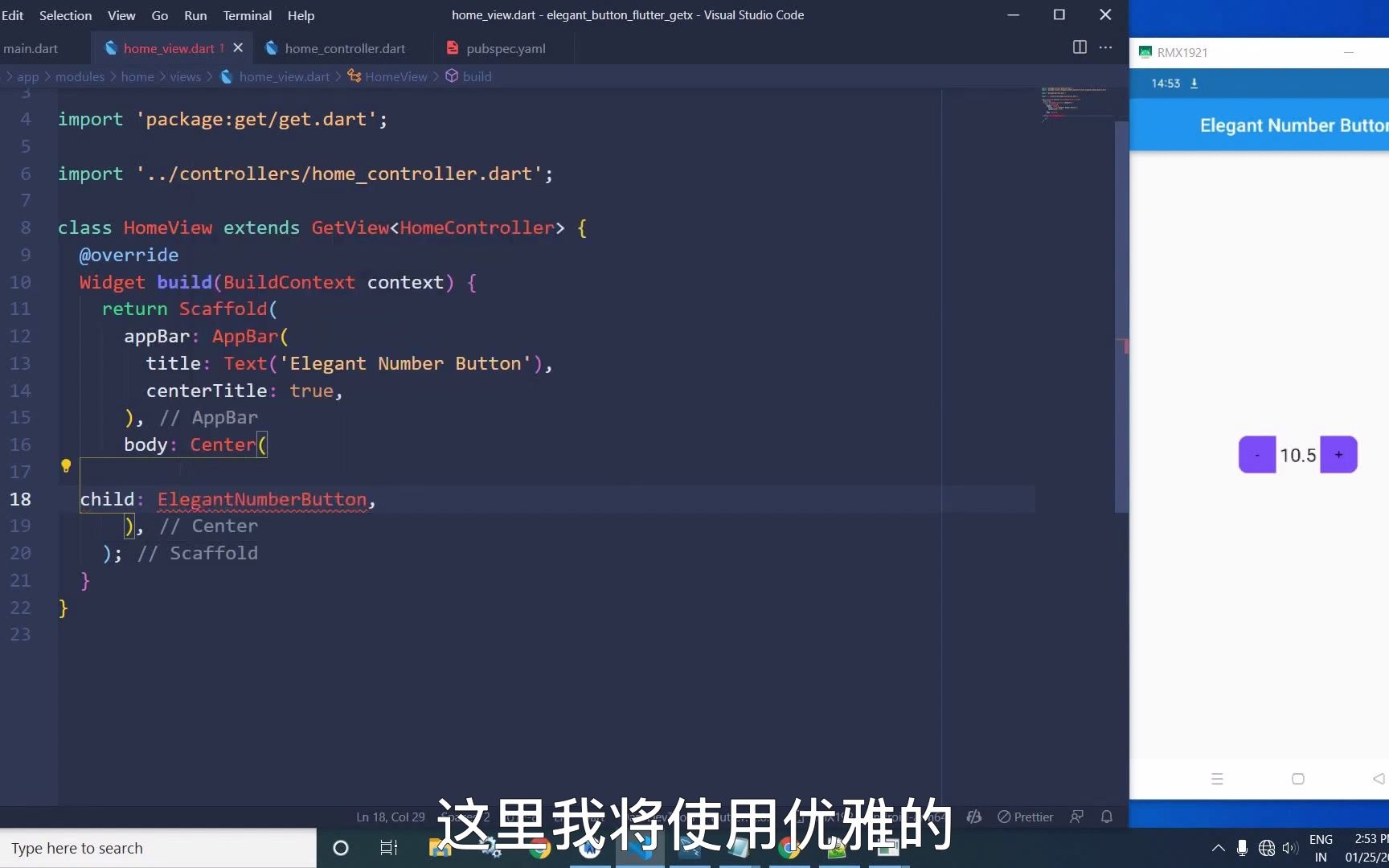Viewport: 1389px width, 868px height.
Task: Switch to the home_controller.dart tab
Action: click(344, 48)
